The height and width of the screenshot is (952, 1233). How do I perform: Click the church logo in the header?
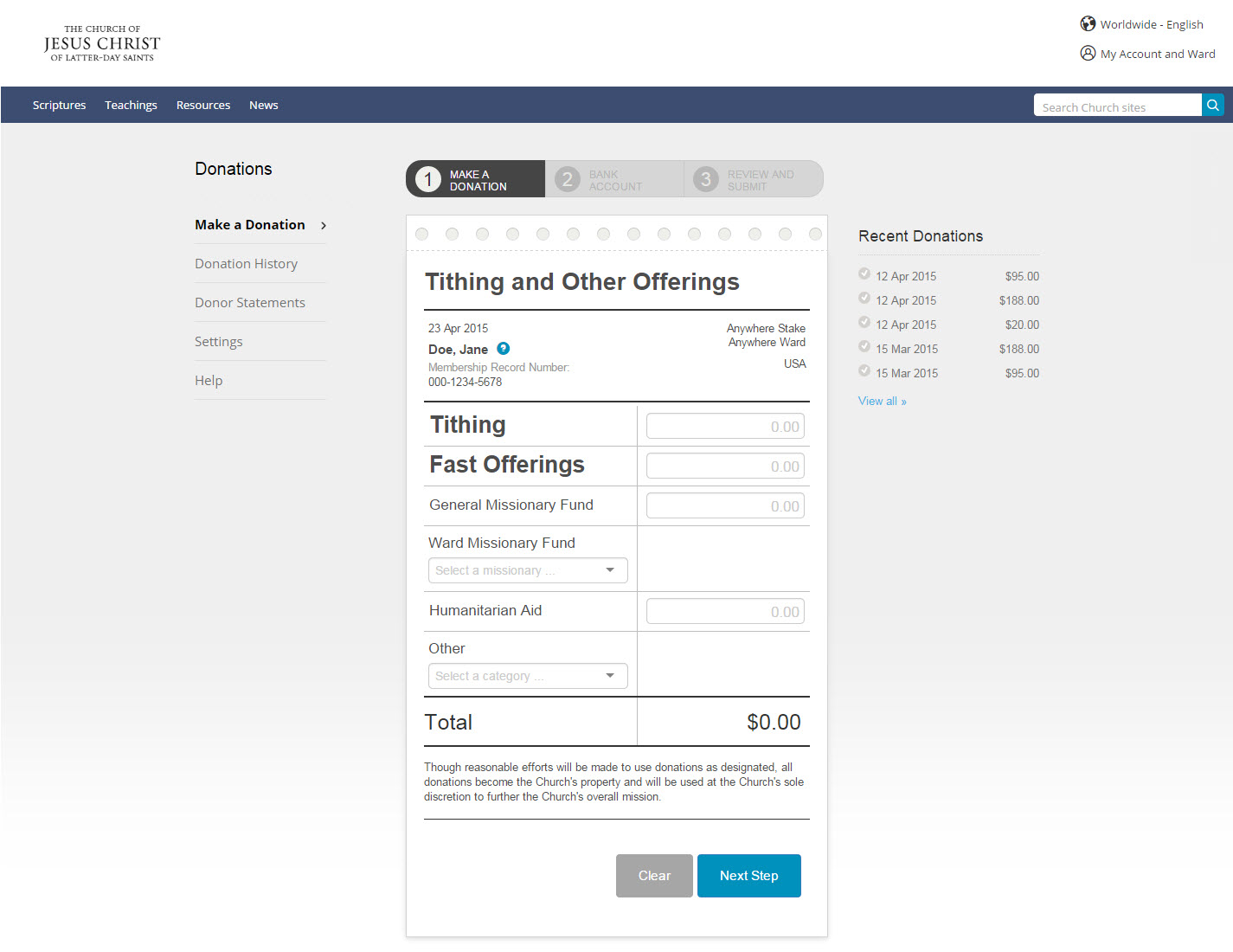tap(102, 43)
